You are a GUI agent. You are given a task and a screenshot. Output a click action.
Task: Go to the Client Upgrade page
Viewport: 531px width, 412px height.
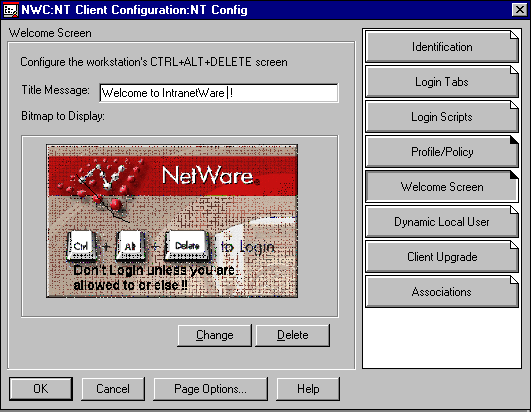[442, 257]
